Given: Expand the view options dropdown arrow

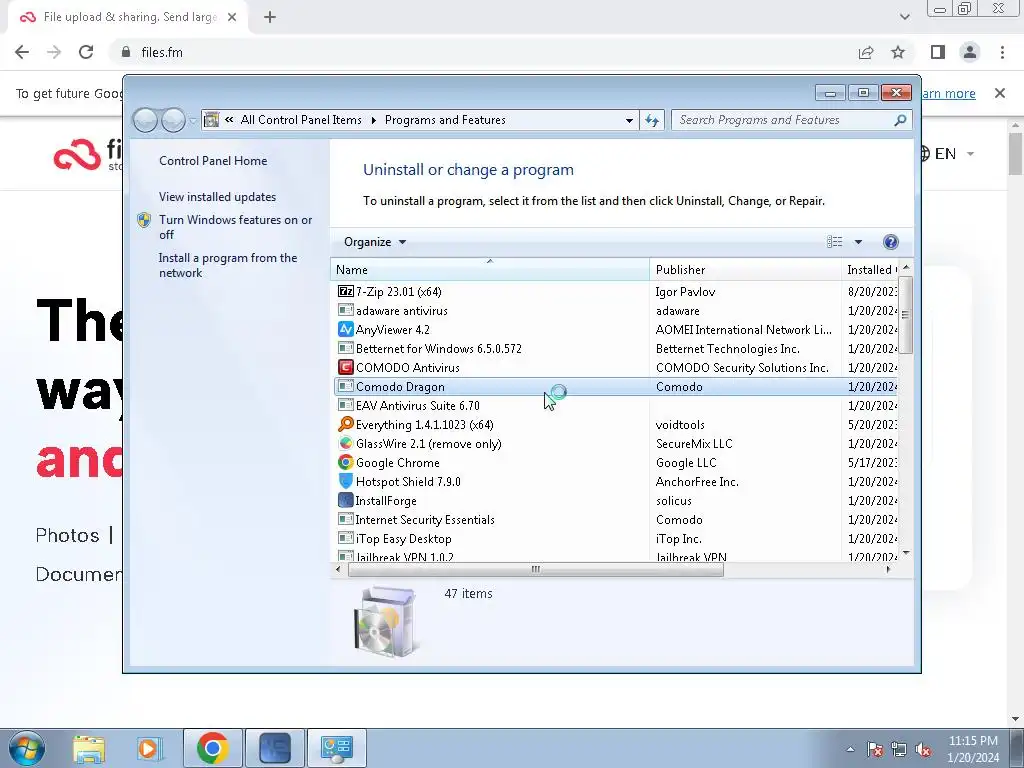Looking at the screenshot, I should [x=858, y=242].
